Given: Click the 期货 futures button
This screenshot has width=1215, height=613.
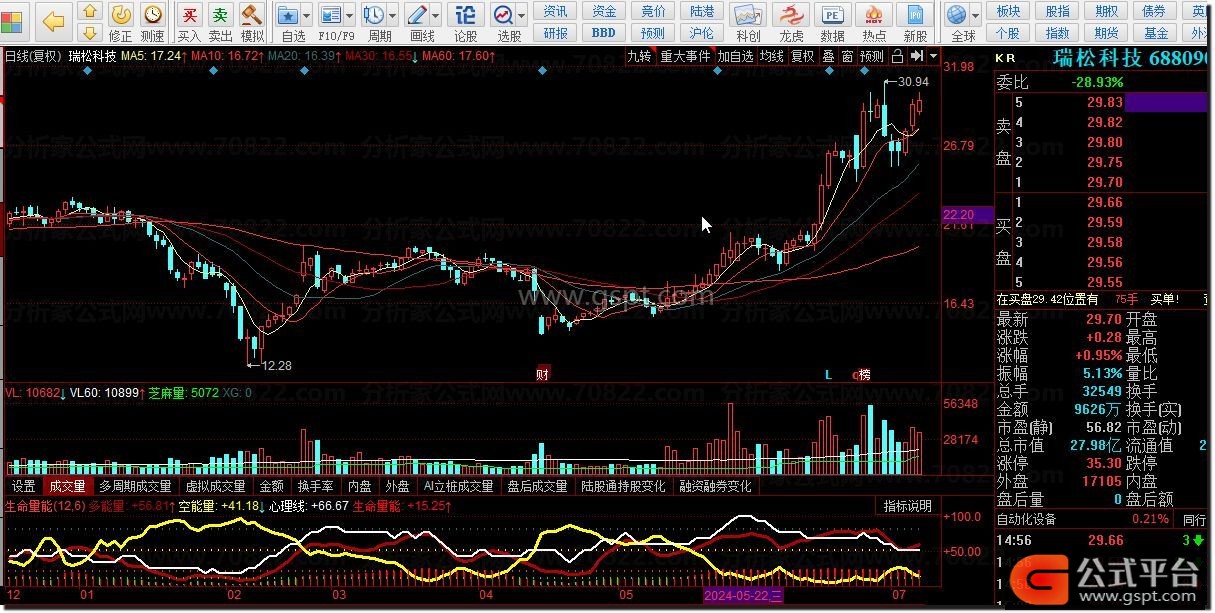Looking at the screenshot, I should [1106, 32].
